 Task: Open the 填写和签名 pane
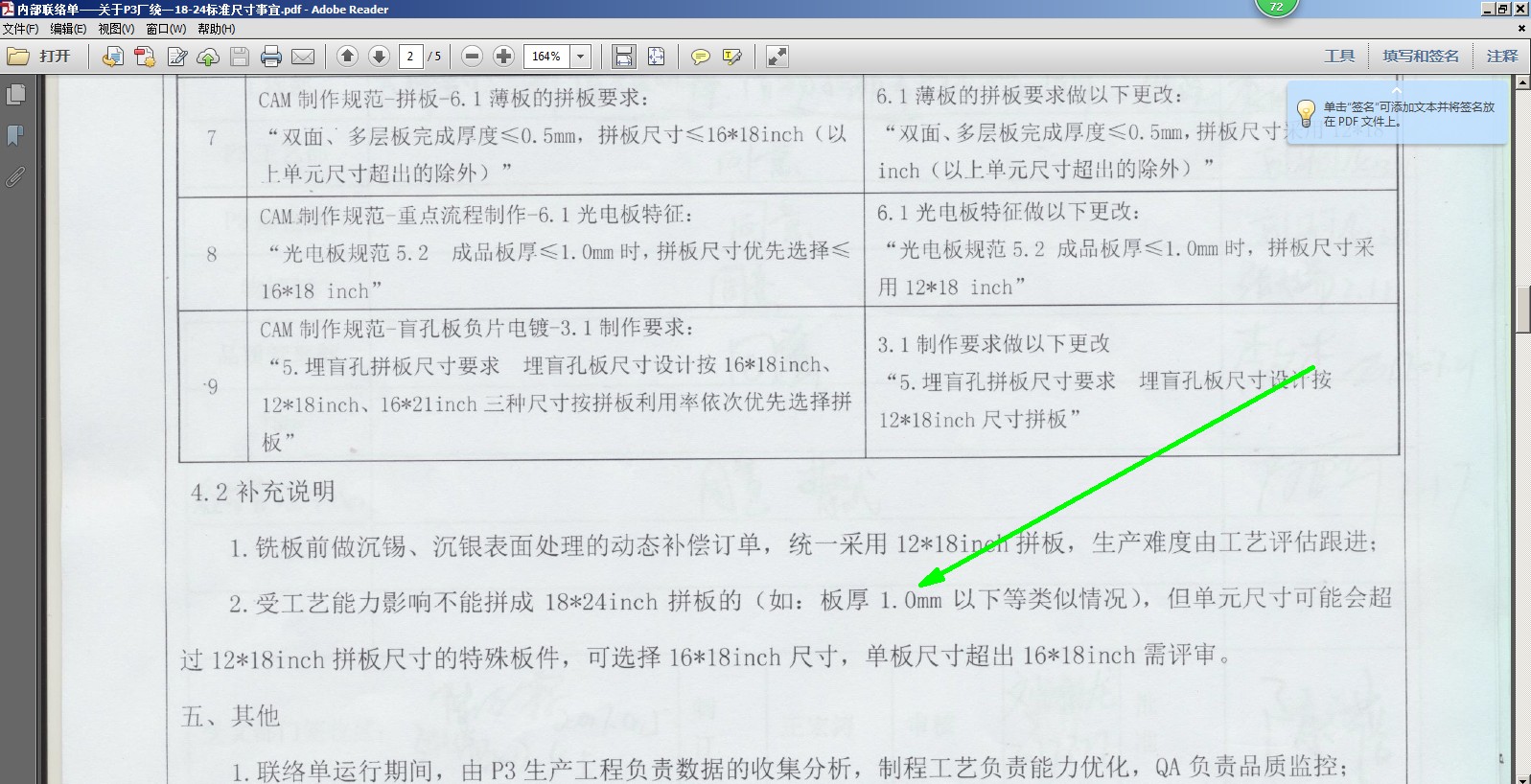tap(1421, 57)
